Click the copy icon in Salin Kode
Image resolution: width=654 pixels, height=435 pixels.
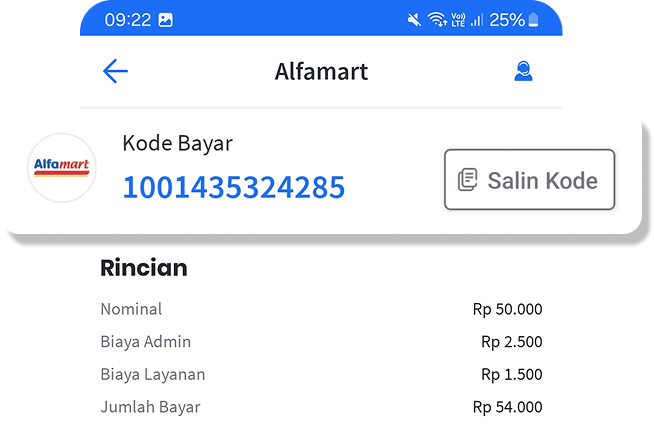tap(467, 180)
